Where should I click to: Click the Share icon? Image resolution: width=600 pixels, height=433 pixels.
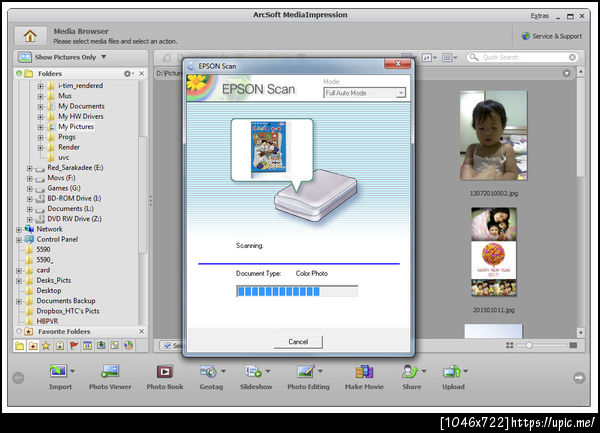(x=410, y=371)
